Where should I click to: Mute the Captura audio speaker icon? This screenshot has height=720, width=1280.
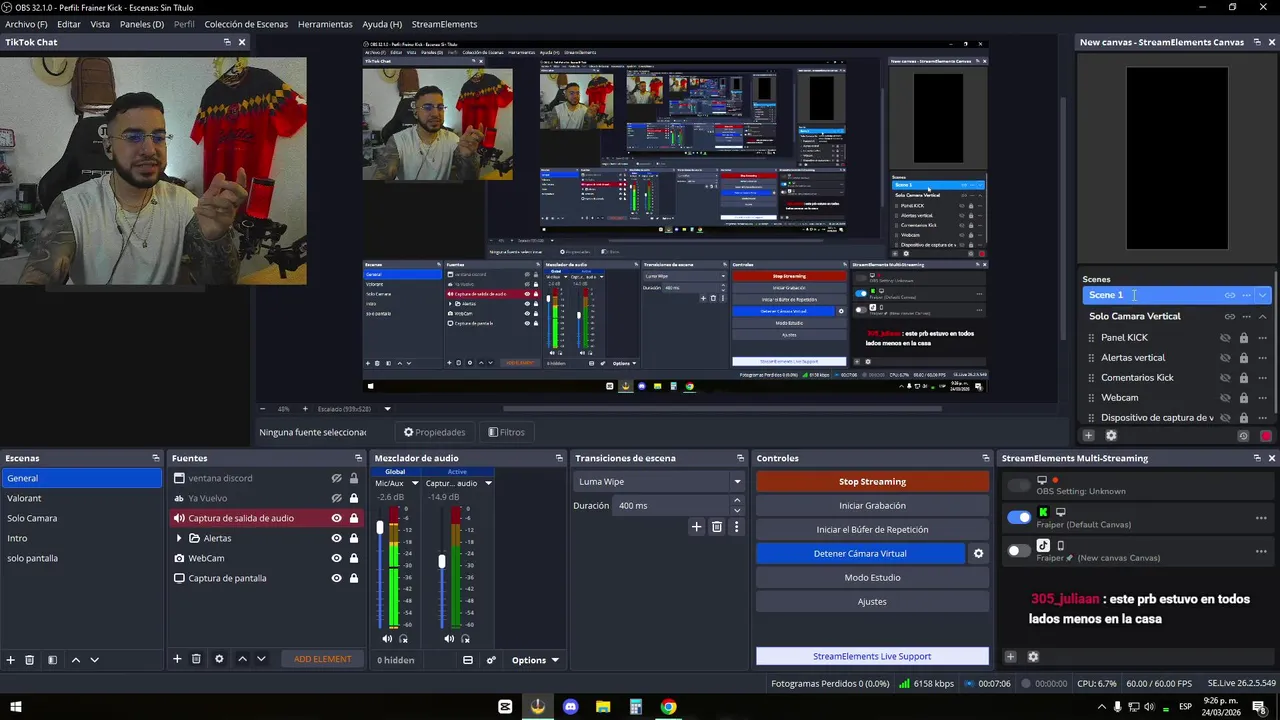tap(449, 638)
